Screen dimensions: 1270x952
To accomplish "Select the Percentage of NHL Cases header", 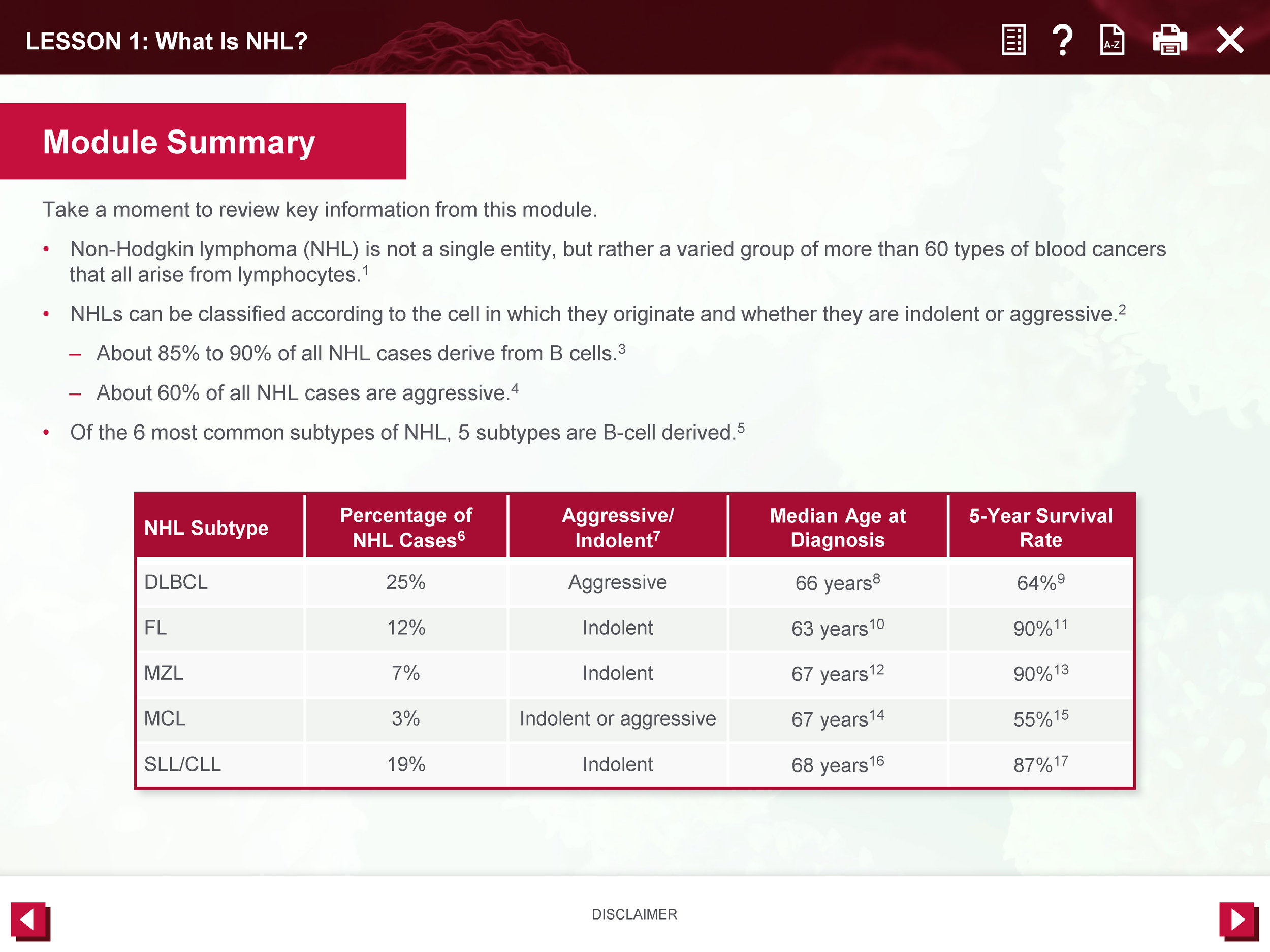I will (406, 528).
